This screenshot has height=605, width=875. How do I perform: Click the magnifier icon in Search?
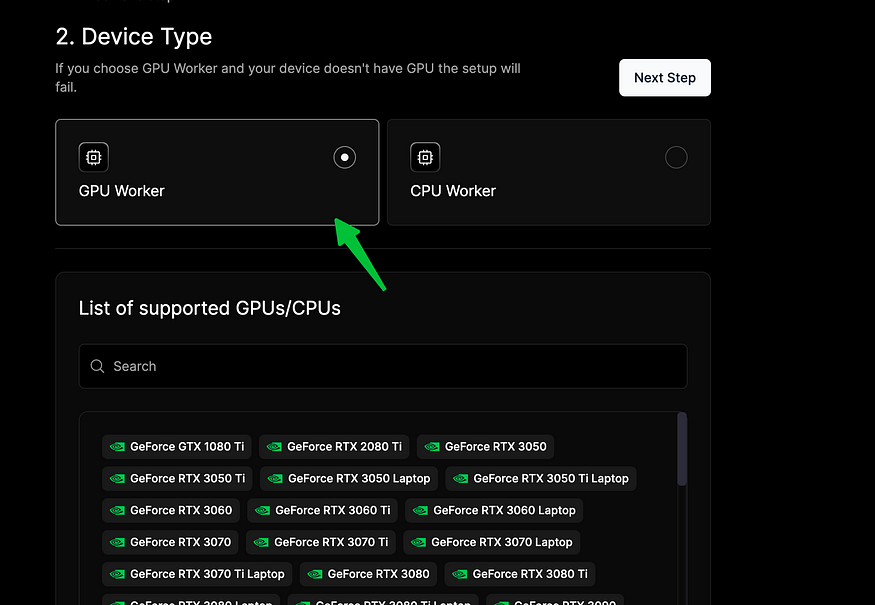tap(97, 366)
